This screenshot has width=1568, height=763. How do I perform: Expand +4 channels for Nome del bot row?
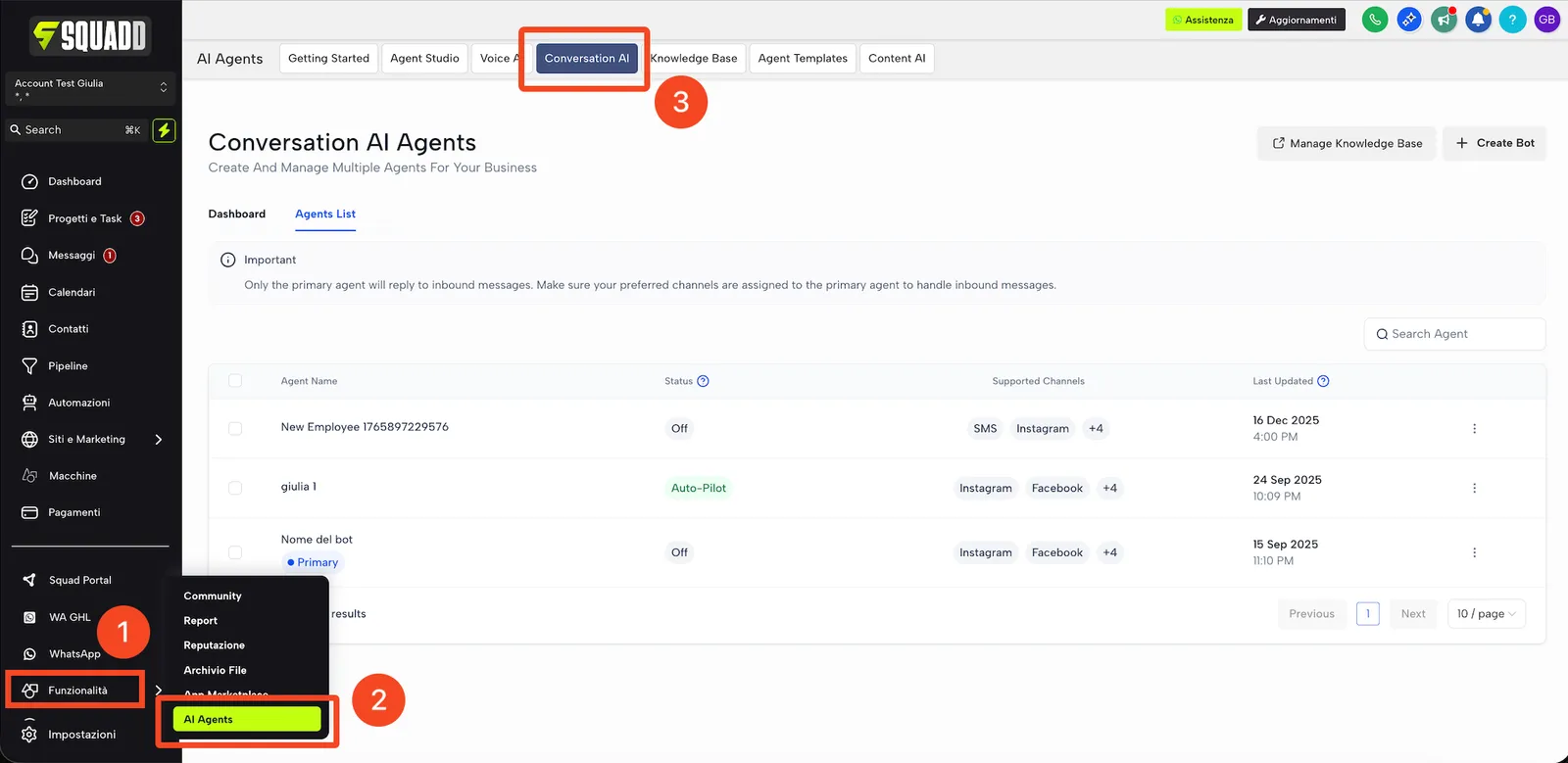tap(1109, 552)
